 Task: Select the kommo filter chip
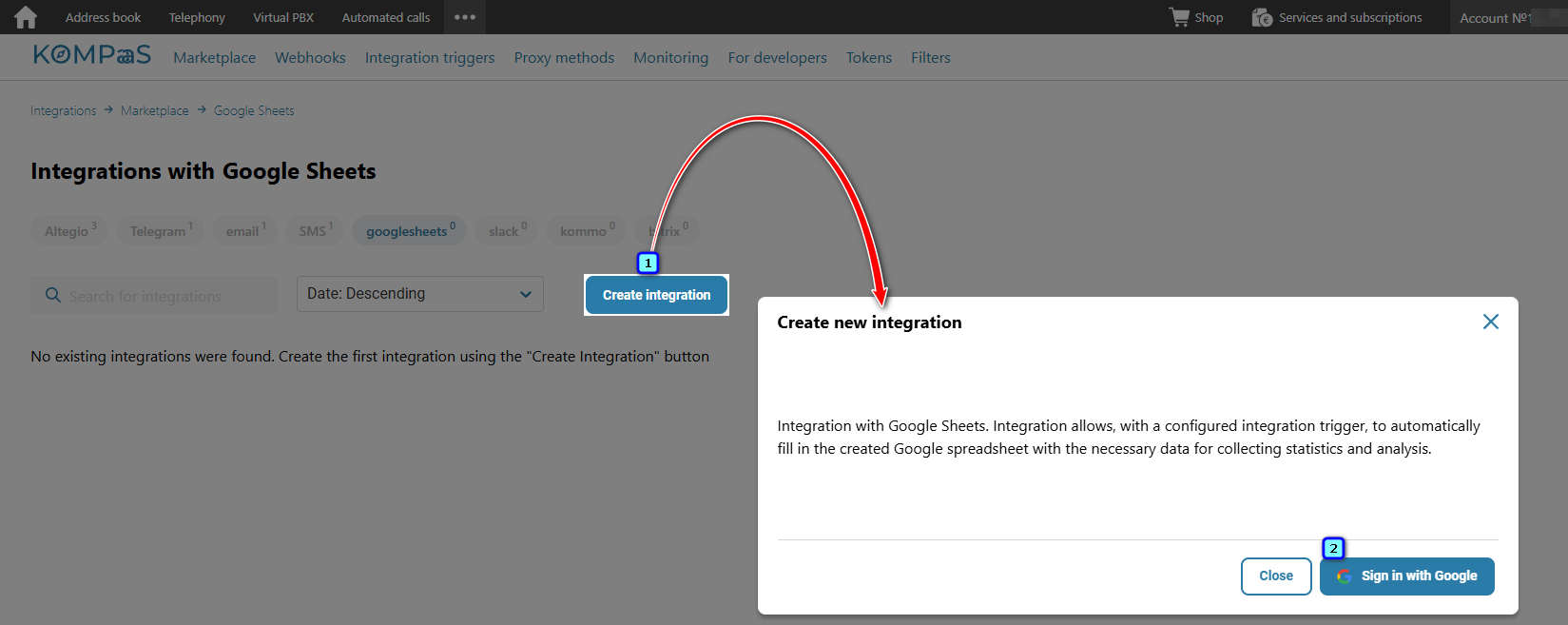[586, 230]
